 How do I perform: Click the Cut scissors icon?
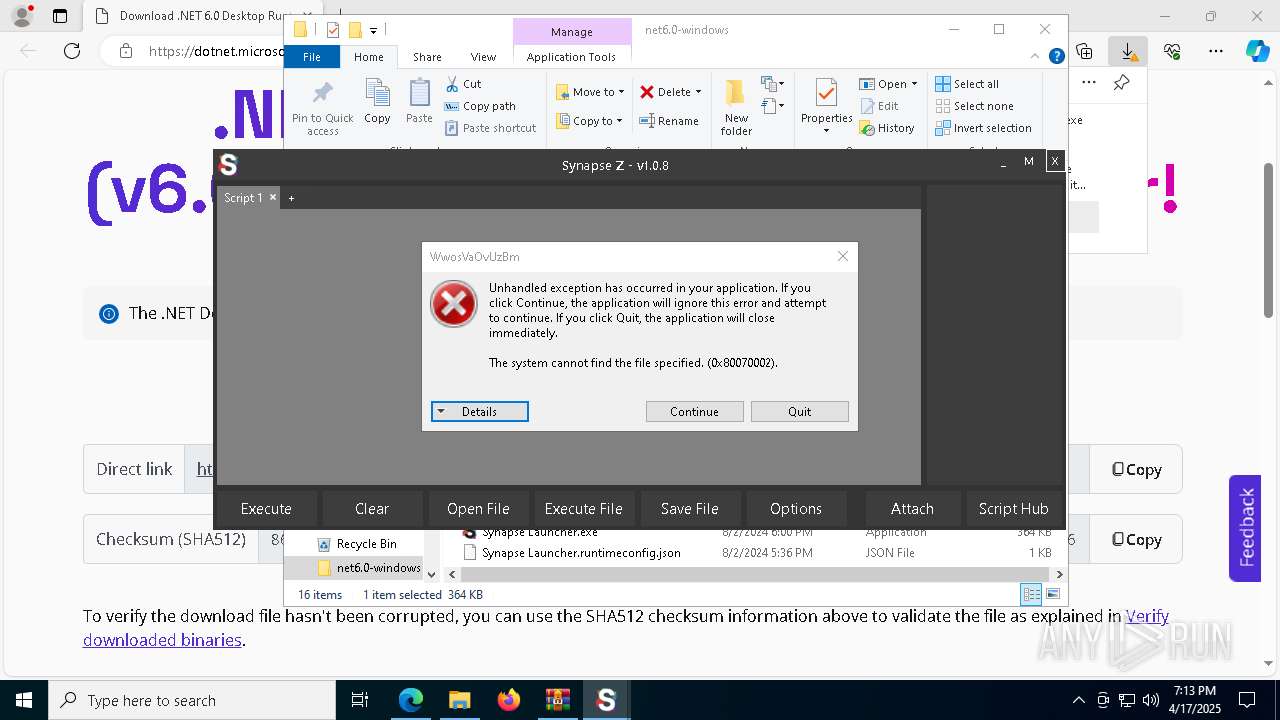pos(452,84)
